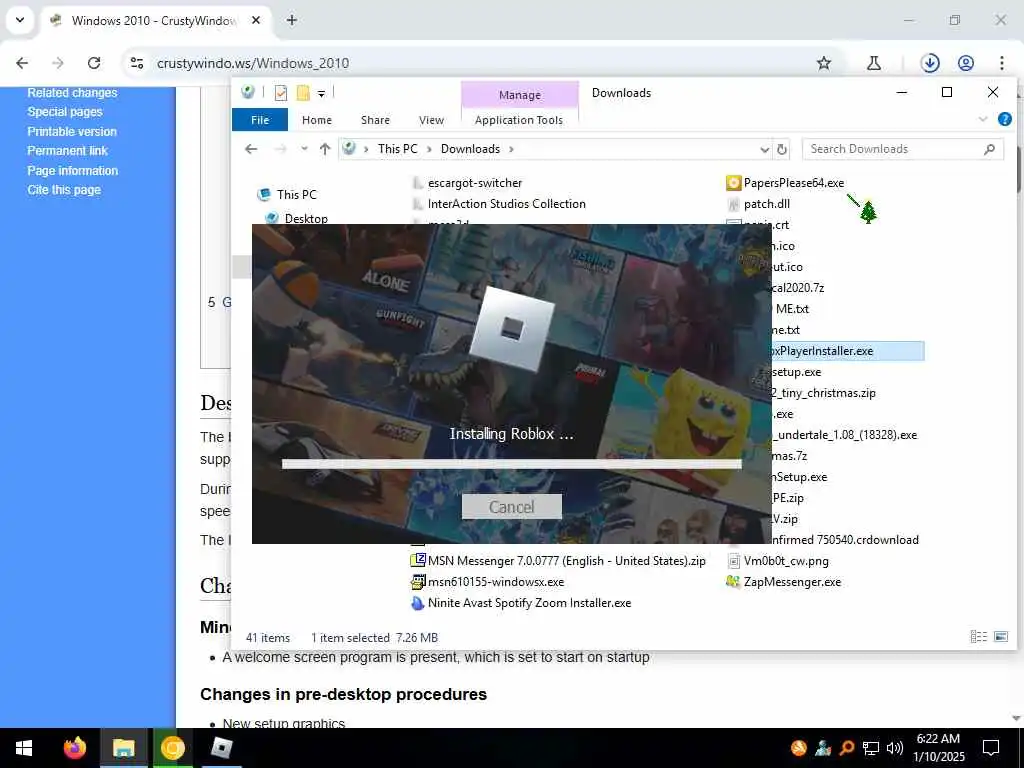1024x768 pixels.
Task: Select This PC in navigation pane
Action: [296, 195]
